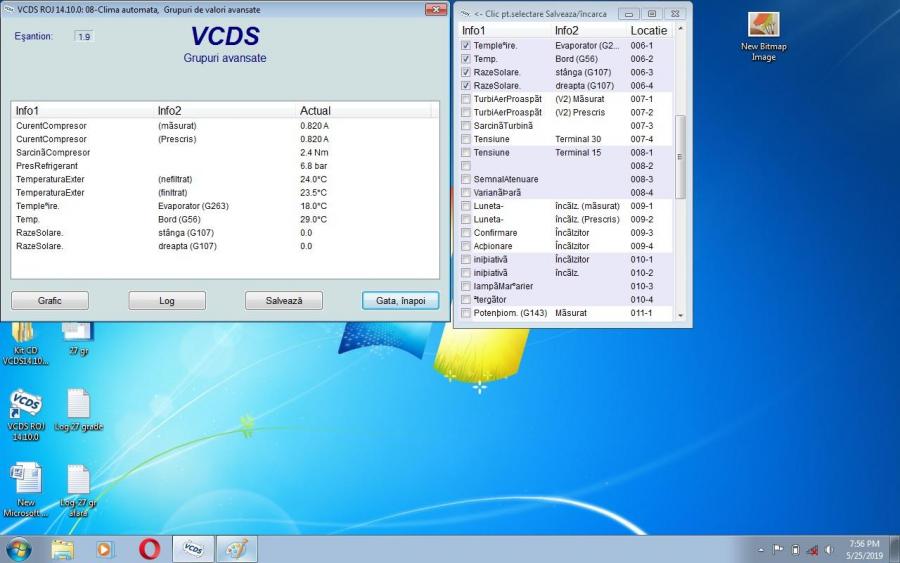
Task: Select the New Bitmap Image desktop icon
Action: coord(763,27)
